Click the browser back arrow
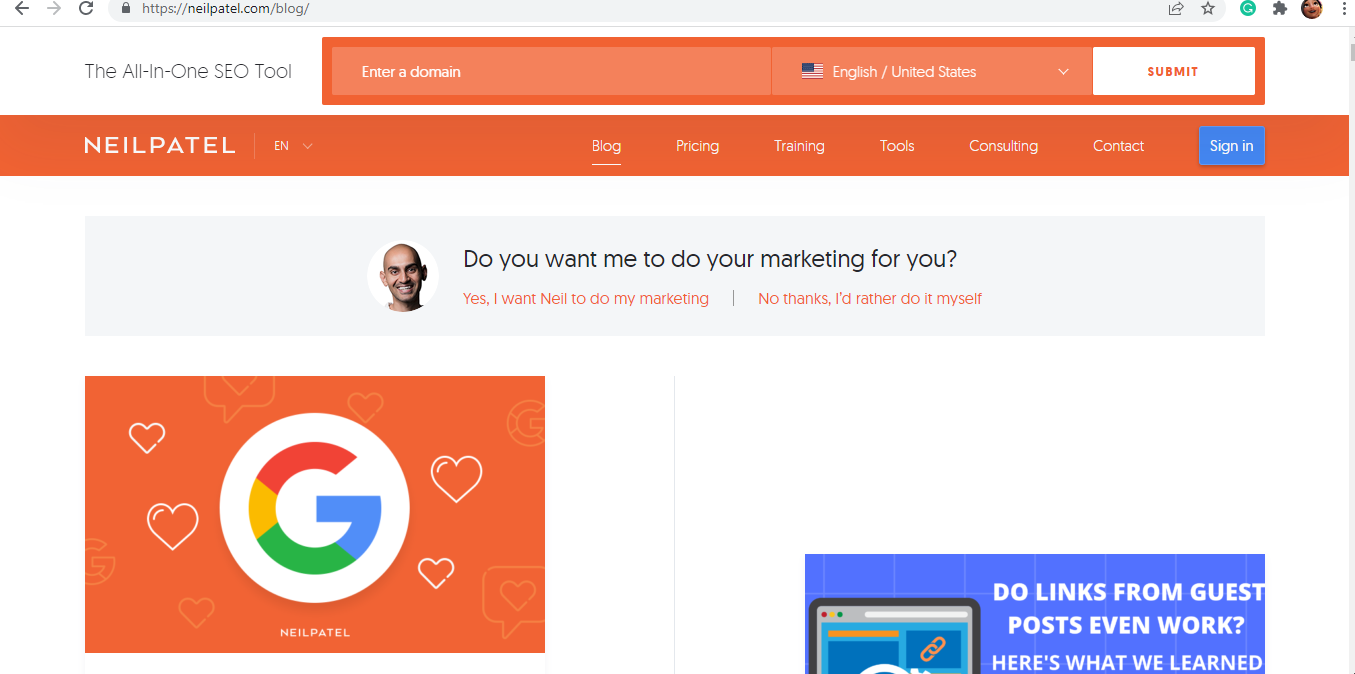This screenshot has height=674, width=1355. coord(21,8)
